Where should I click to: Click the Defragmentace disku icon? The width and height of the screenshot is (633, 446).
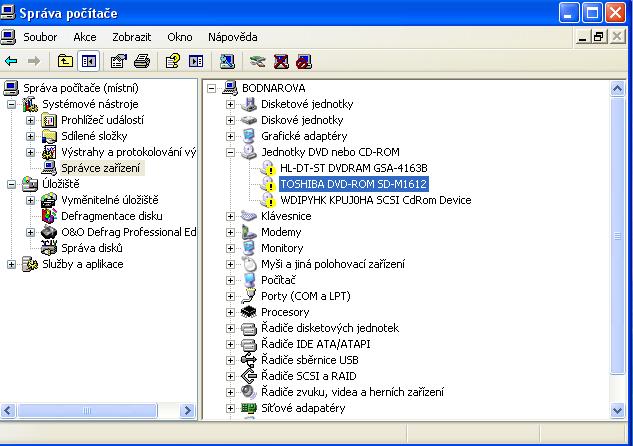(x=49, y=216)
